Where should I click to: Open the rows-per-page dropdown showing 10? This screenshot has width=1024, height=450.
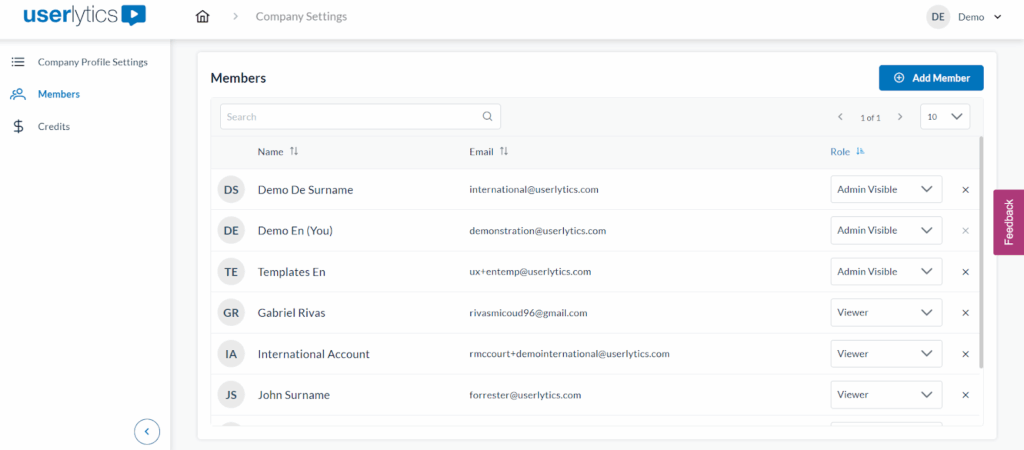[944, 117]
